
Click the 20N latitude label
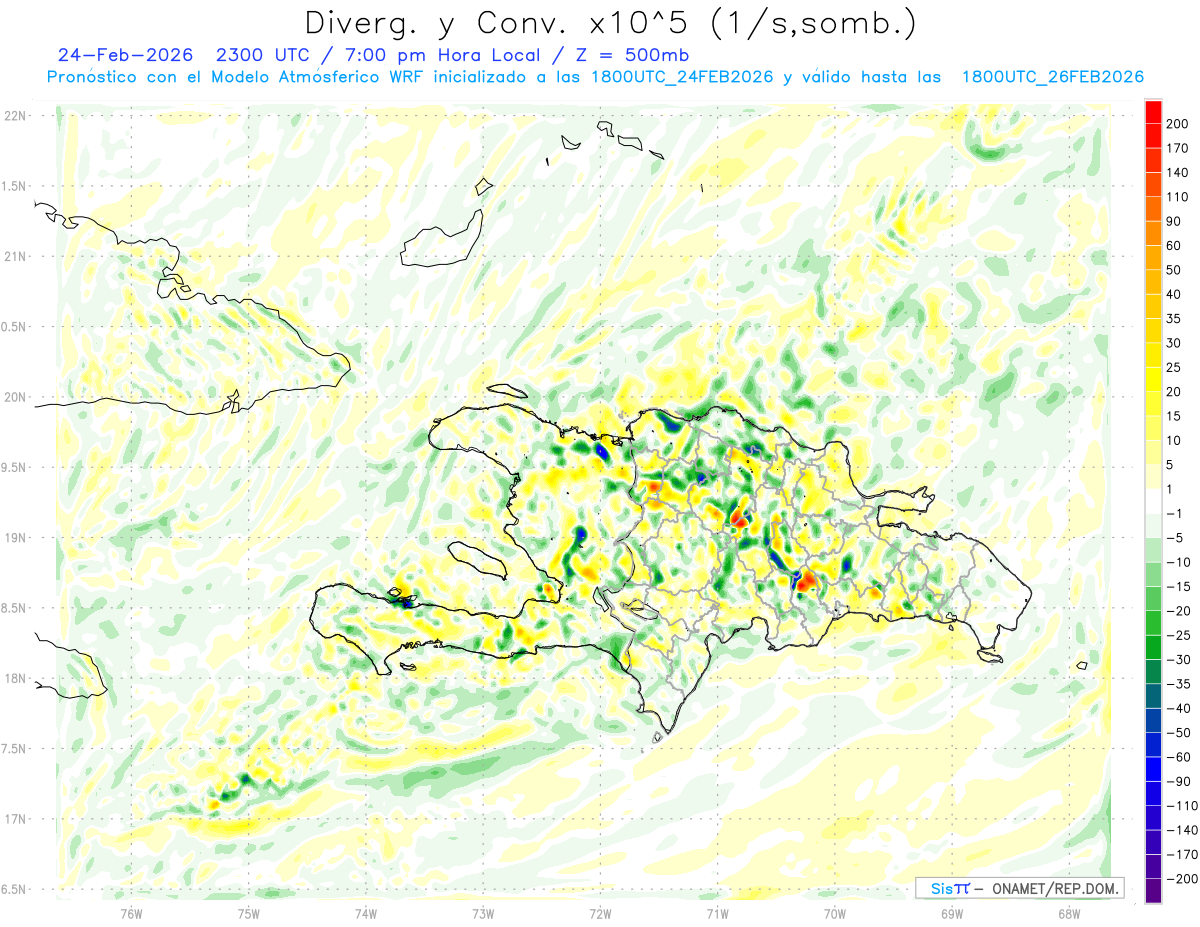[14, 397]
